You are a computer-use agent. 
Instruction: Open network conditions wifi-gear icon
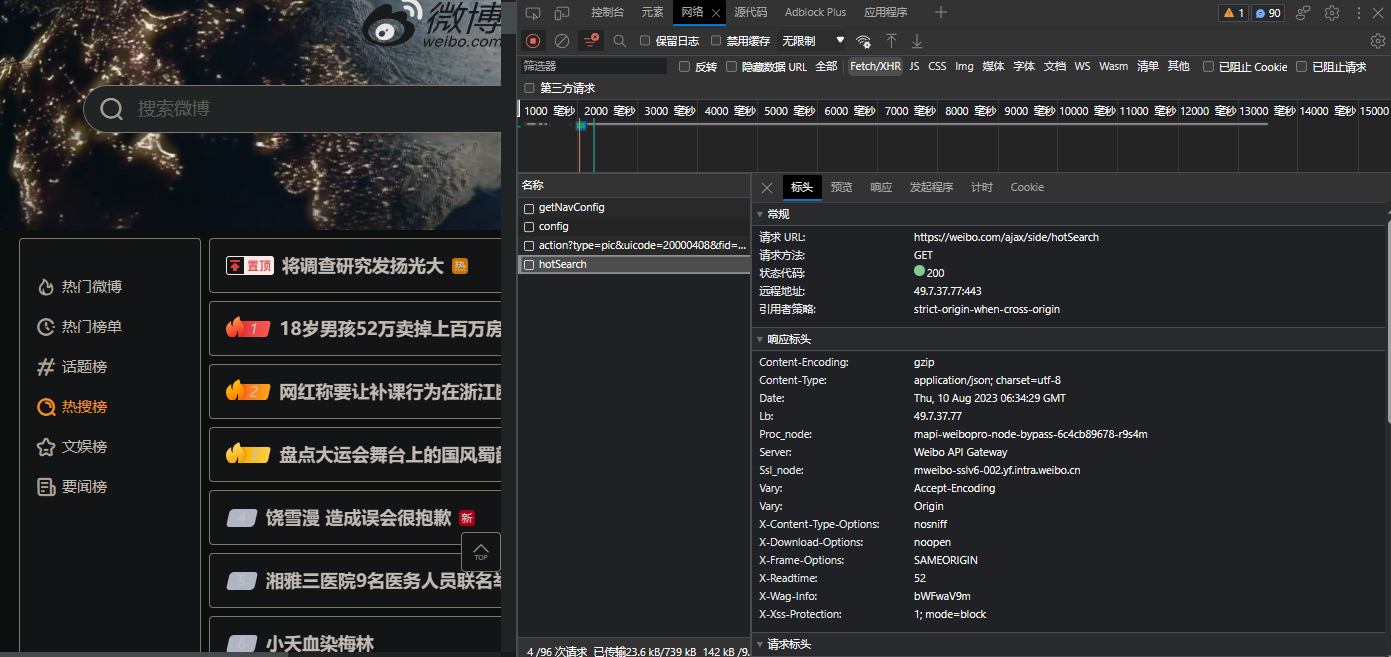(863, 41)
